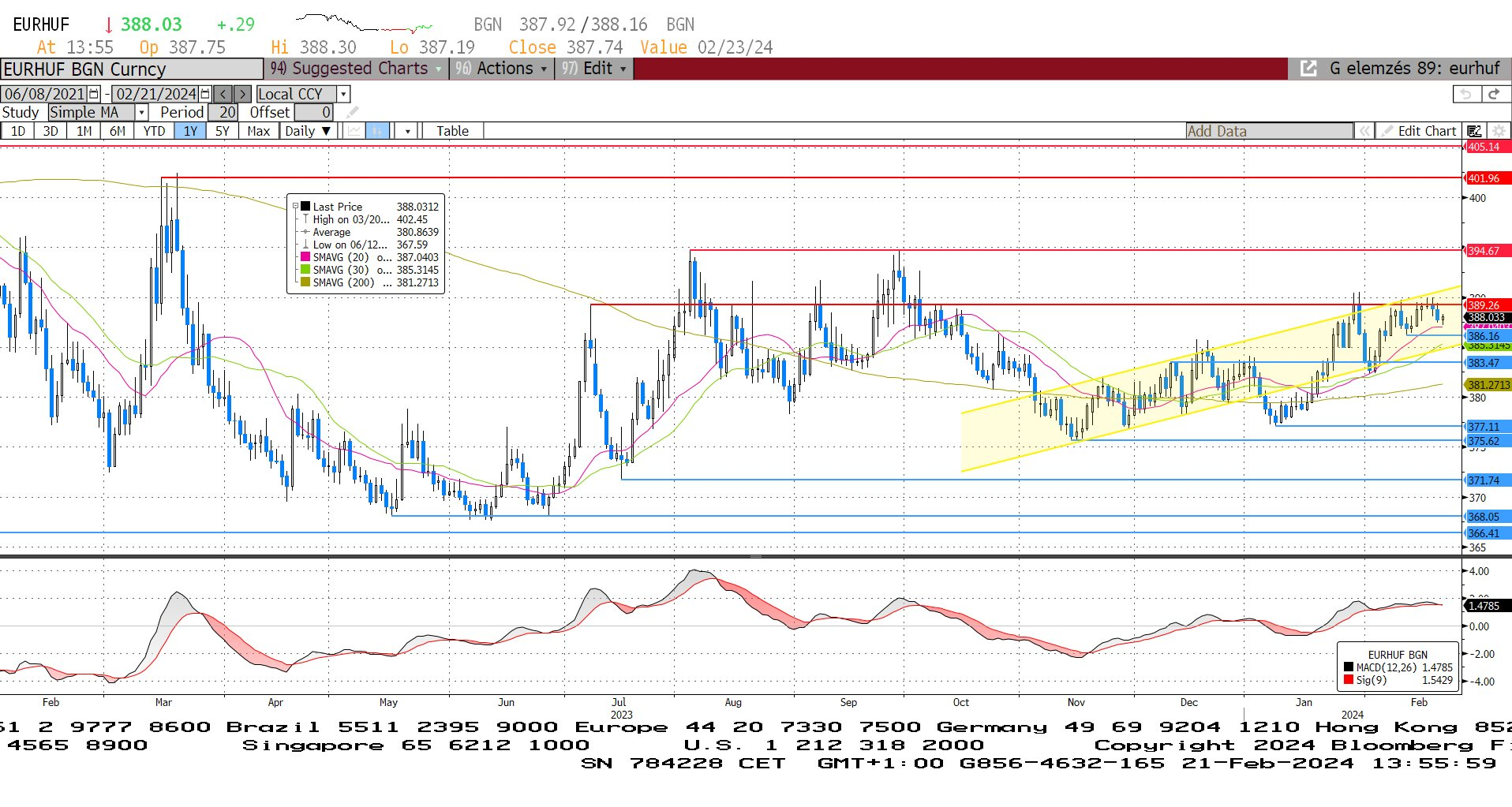This screenshot has height=807, width=1512.
Task: Click the 366.41 support level label
Action: (1487, 533)
